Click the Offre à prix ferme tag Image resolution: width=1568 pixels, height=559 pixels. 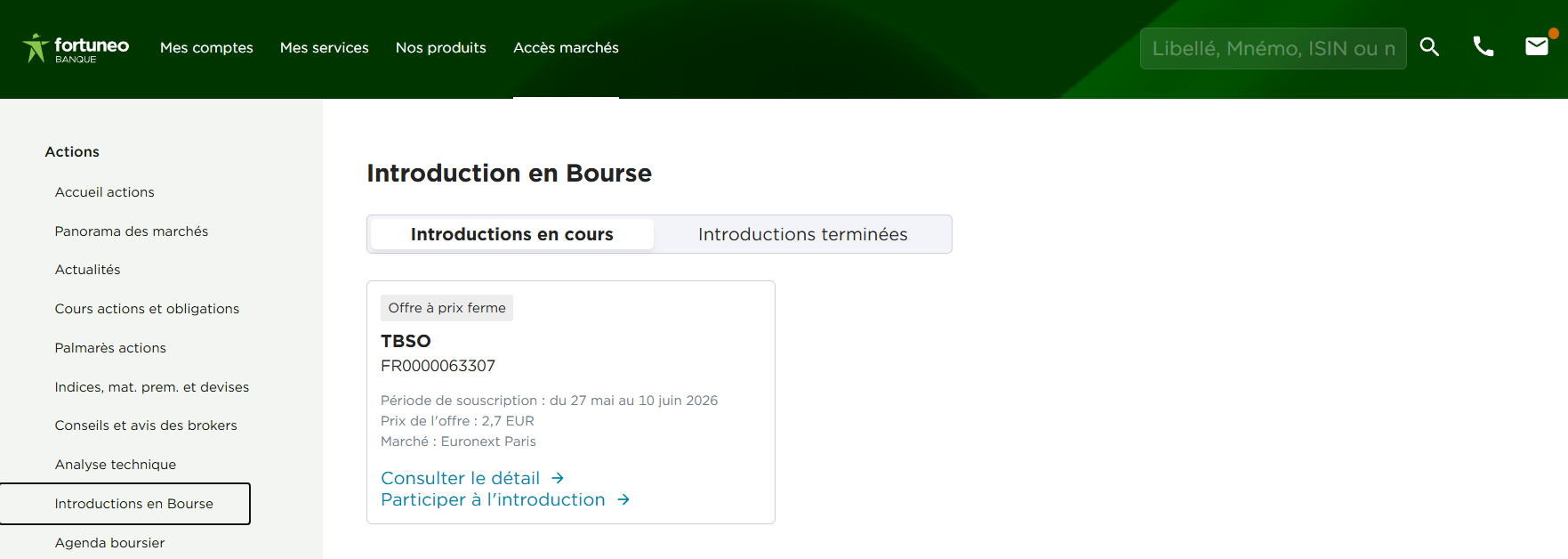click(x=446, y=308)
